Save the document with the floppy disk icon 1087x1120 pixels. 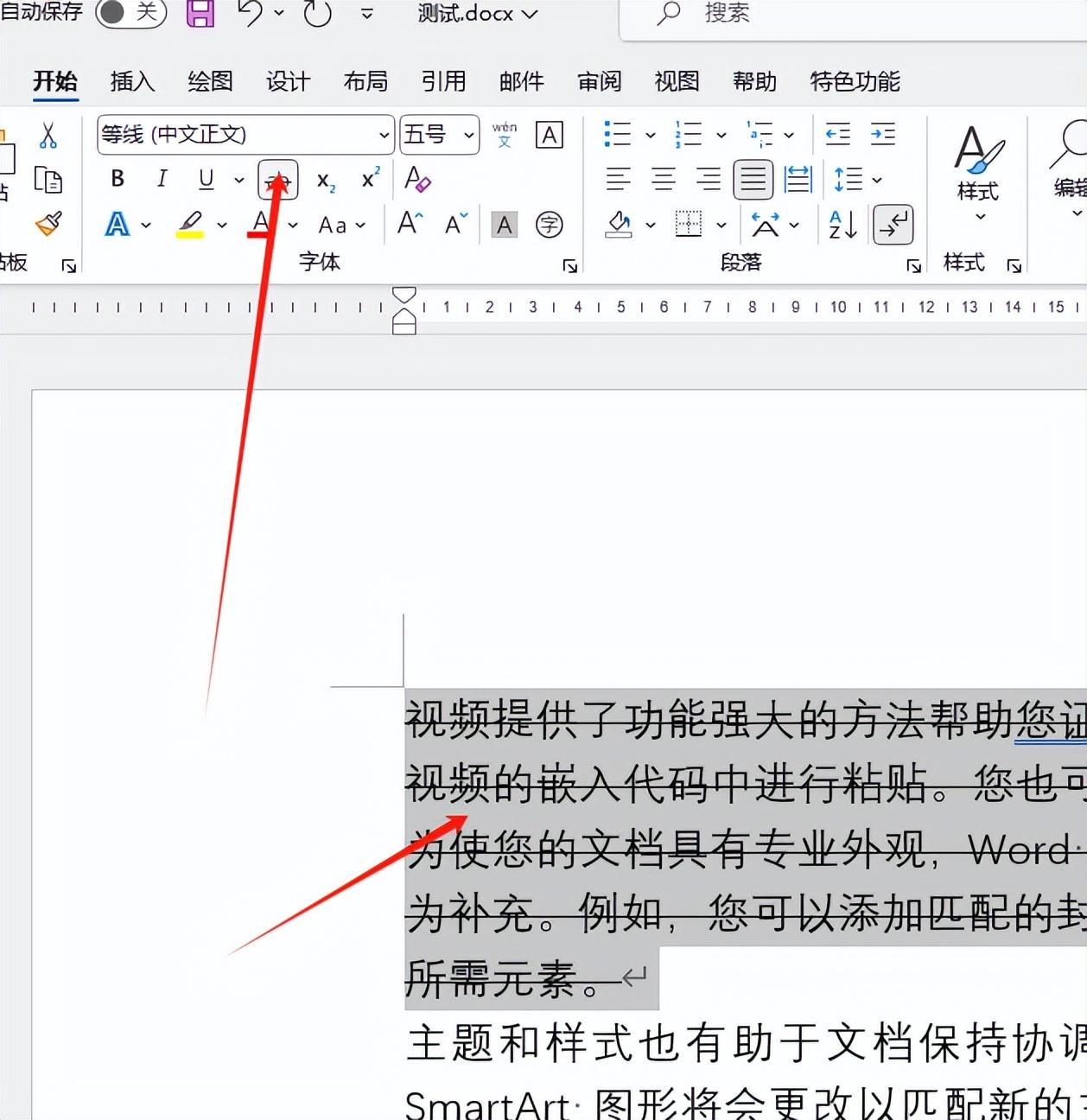200,12
